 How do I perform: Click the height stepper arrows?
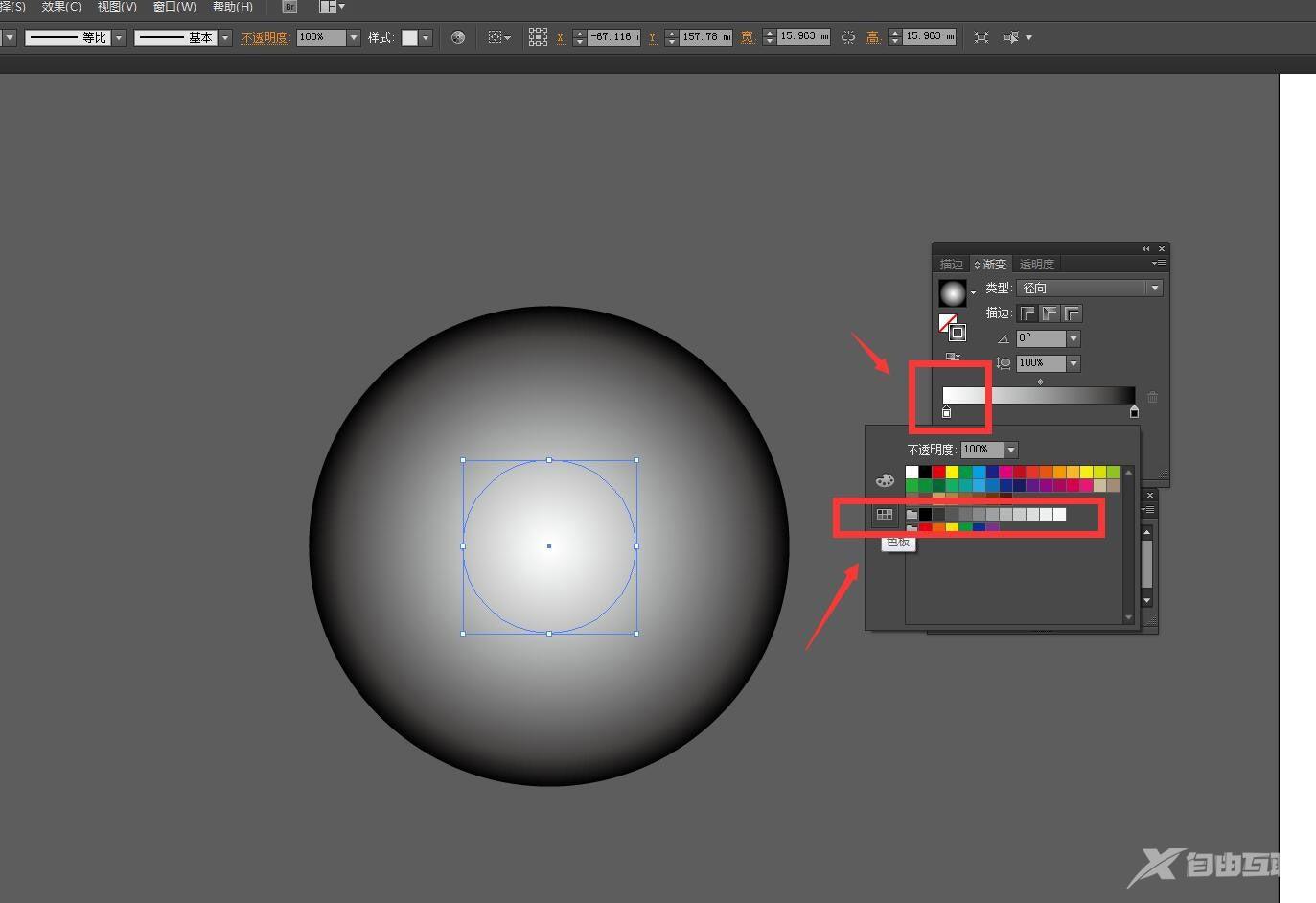pyautogui.click(x=894, y=37)
